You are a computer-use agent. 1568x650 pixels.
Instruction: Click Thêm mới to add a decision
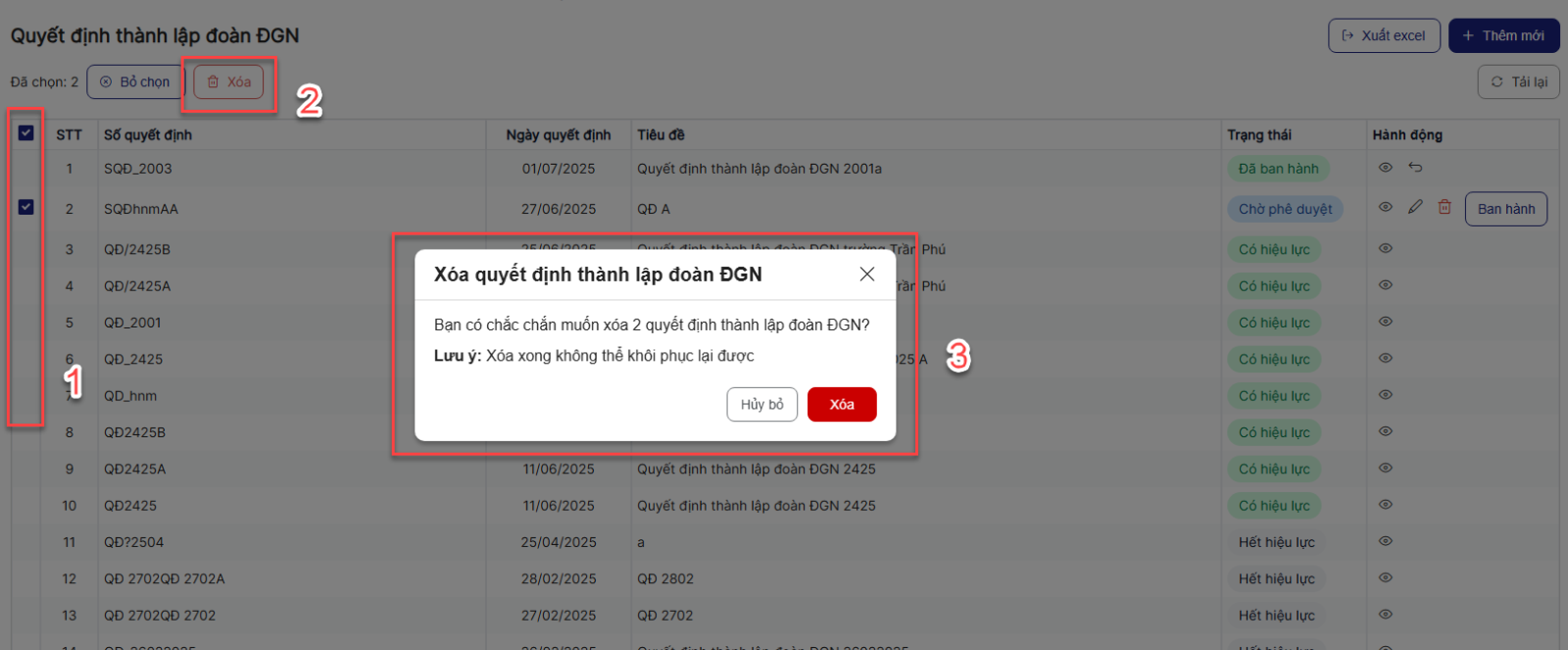click(1503, 35)
